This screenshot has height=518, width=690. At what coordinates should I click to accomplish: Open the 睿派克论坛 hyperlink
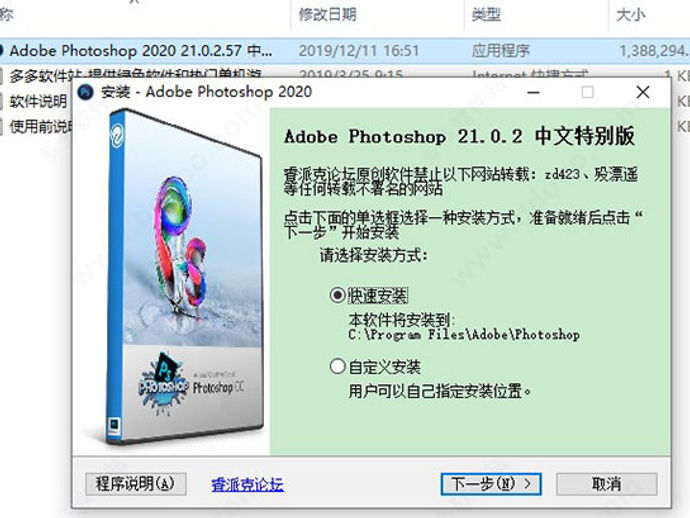[247, 485]
